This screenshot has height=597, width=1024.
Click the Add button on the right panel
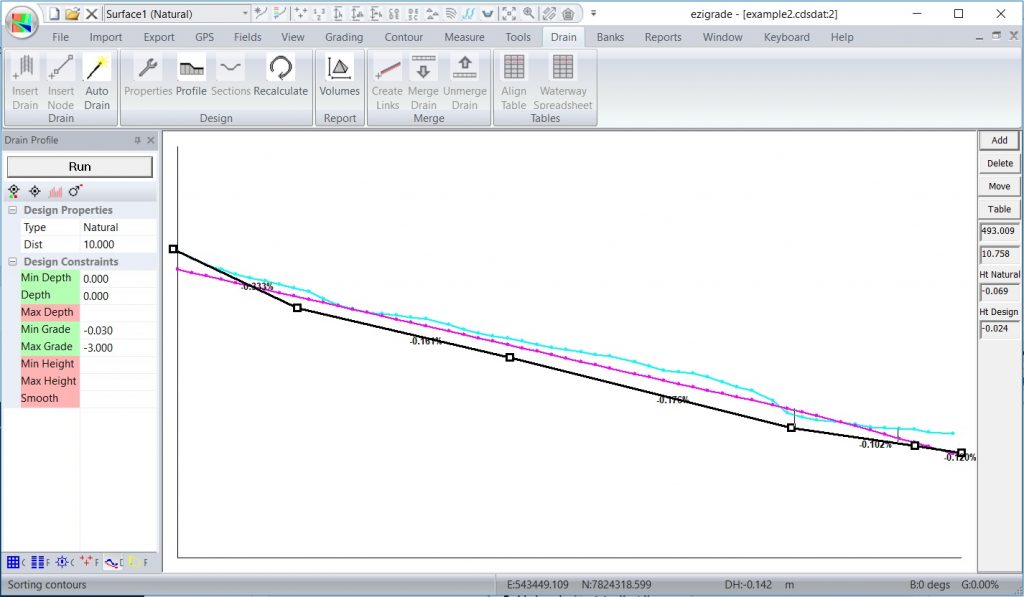tap(998, 140)
